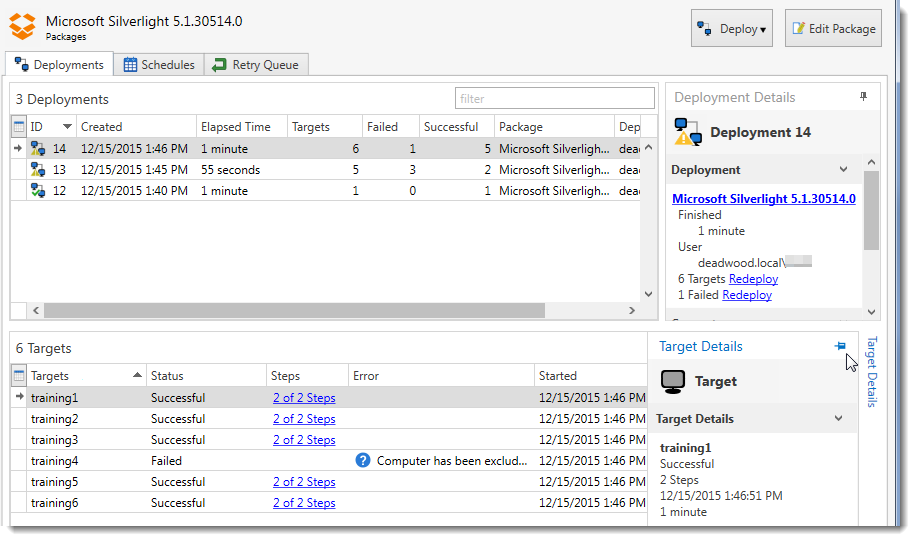Sort targets by Targets column header
This screenshot has width=915, height=541.
(x=86, y=376)
